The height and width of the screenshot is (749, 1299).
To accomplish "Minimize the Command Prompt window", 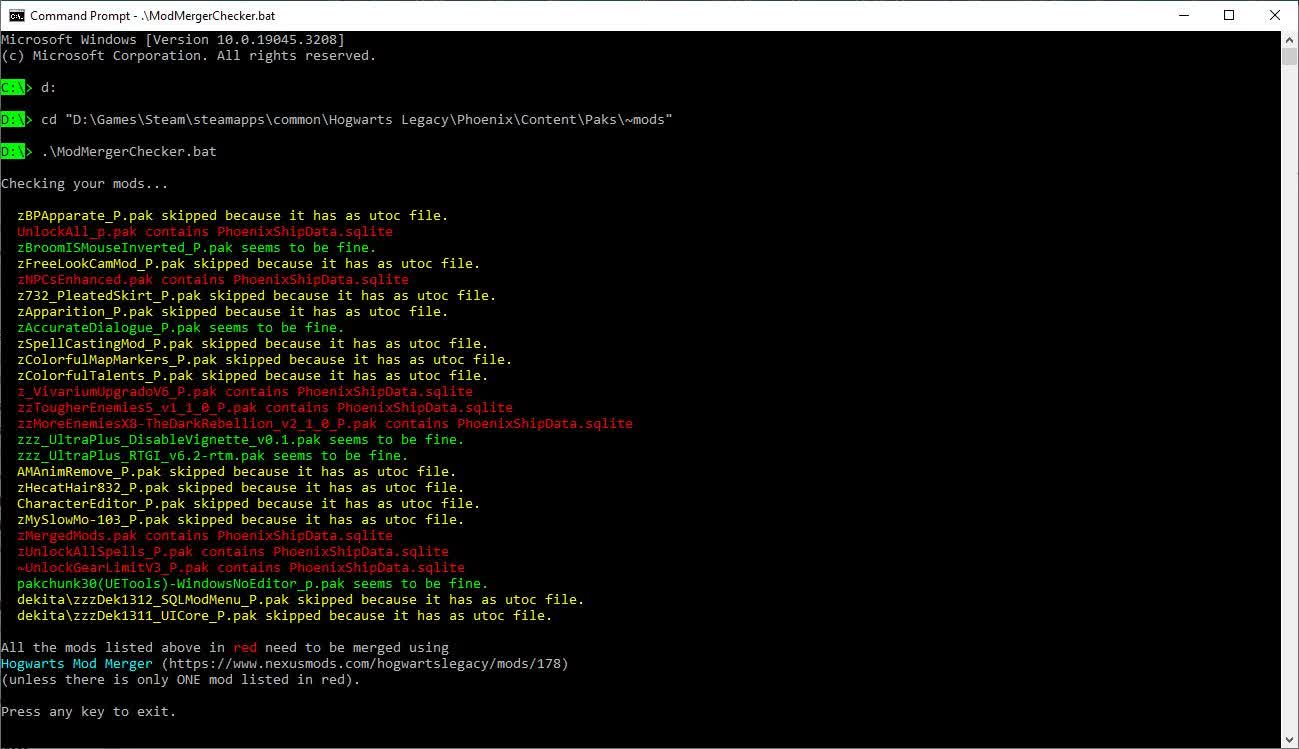I will [x=1184, y=15].
